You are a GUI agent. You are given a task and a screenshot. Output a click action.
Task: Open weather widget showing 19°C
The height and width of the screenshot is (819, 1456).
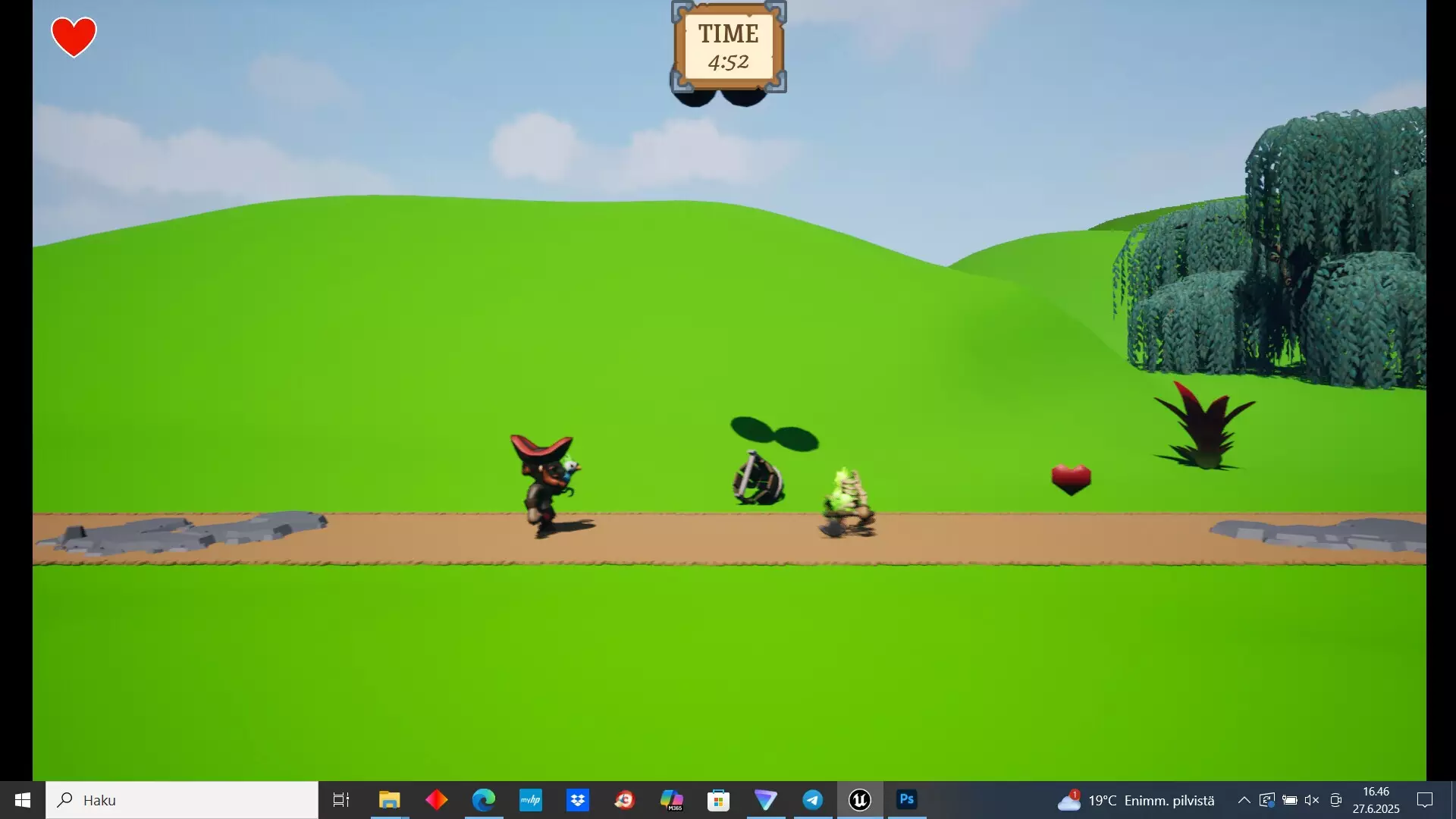1136,800
